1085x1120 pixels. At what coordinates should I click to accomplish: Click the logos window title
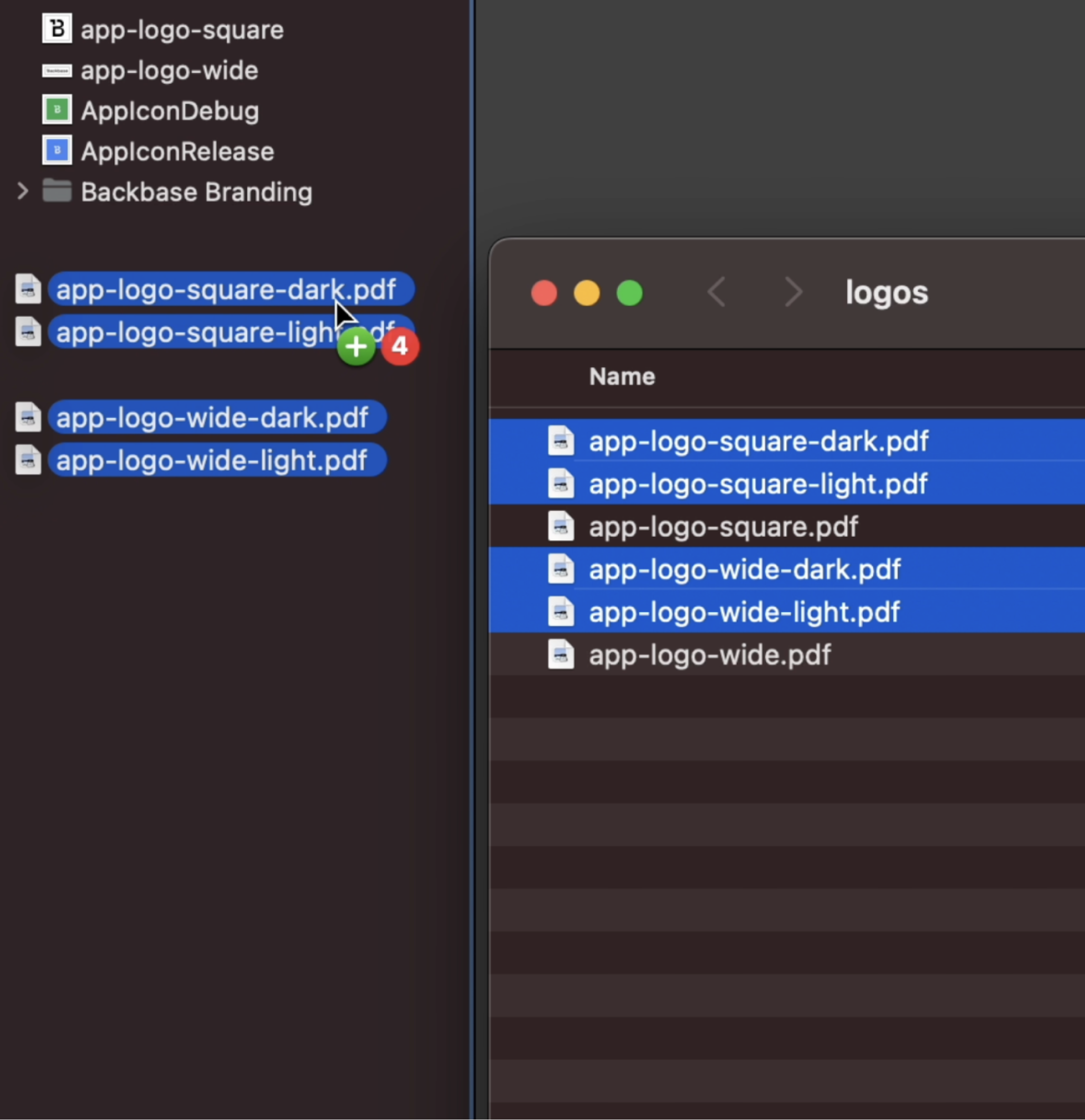click(x=886, y=292)
